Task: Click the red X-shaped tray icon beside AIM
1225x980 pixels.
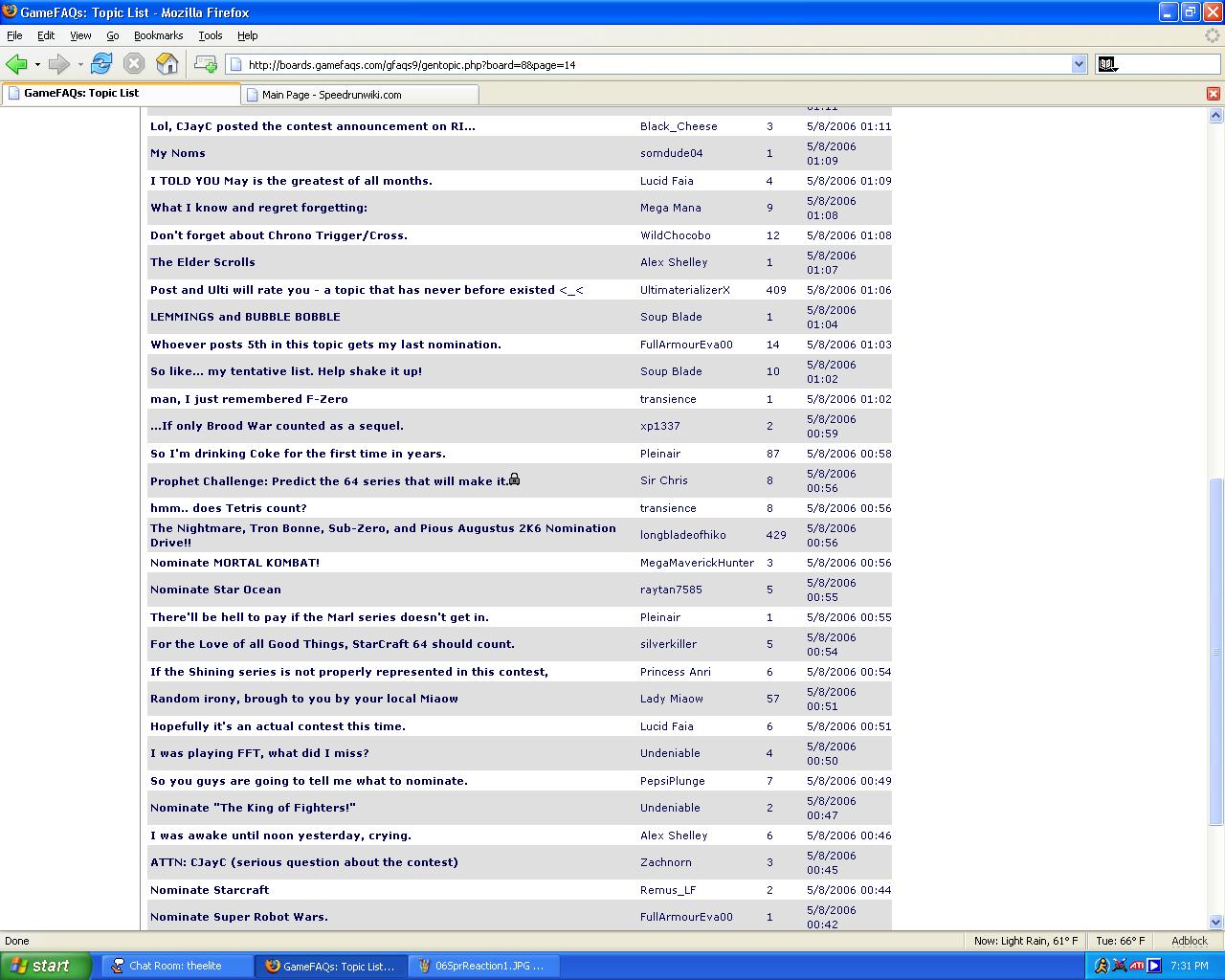Action: (x=1119, y=966)
